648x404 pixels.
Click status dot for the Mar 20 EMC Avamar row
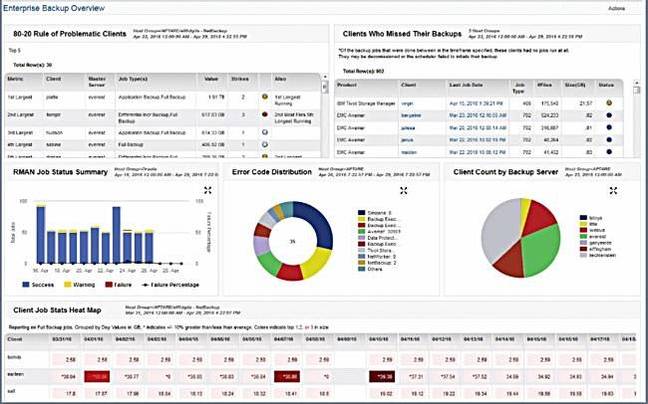click(609, 128)
